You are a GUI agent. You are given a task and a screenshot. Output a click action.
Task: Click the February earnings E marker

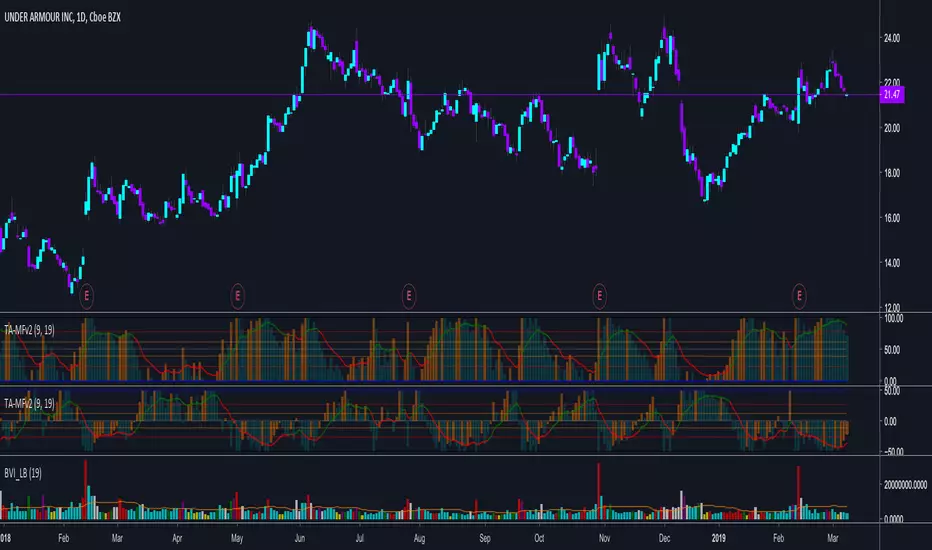coord(87,296)
